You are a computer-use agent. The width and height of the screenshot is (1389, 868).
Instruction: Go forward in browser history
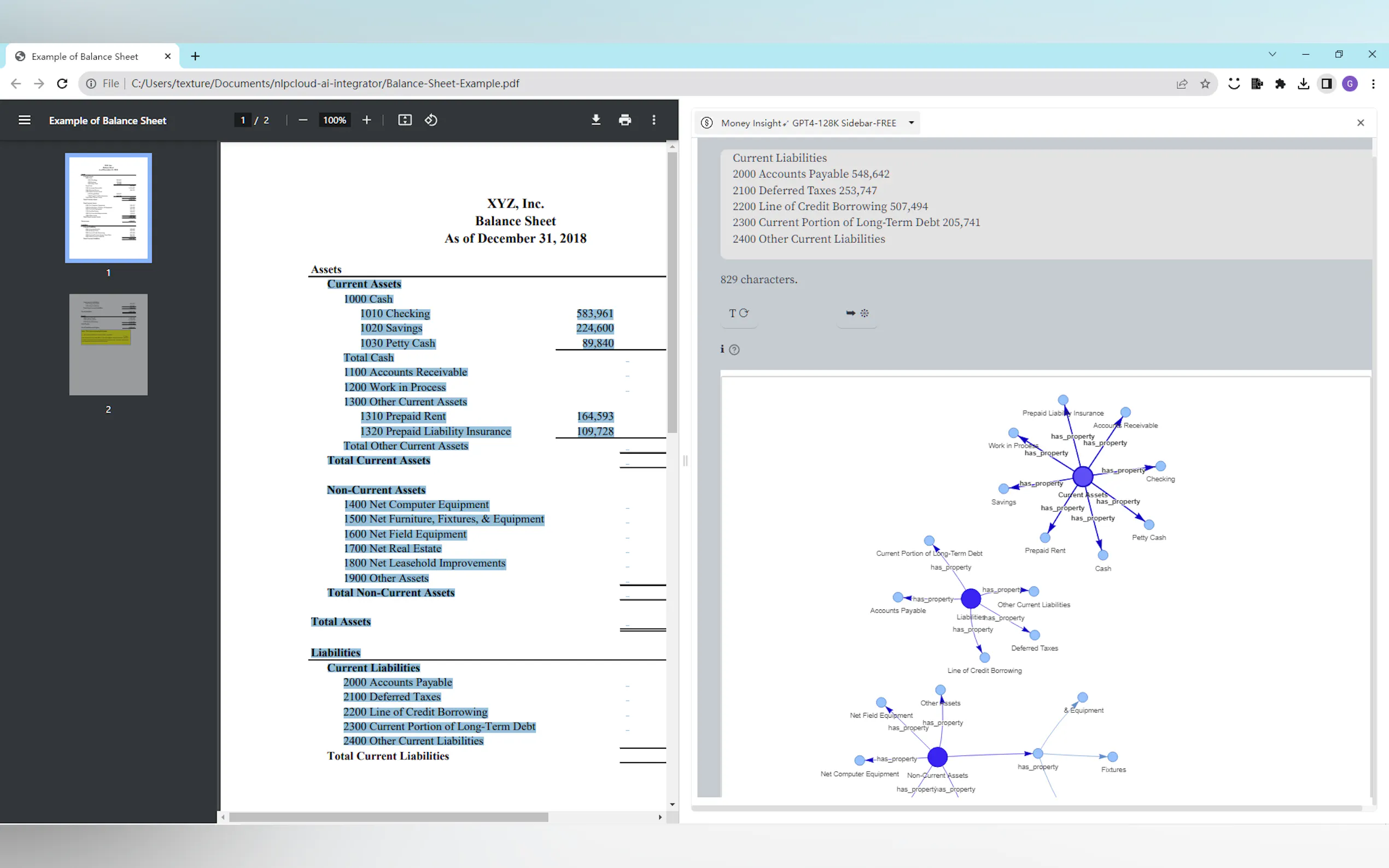pos(38,84)
